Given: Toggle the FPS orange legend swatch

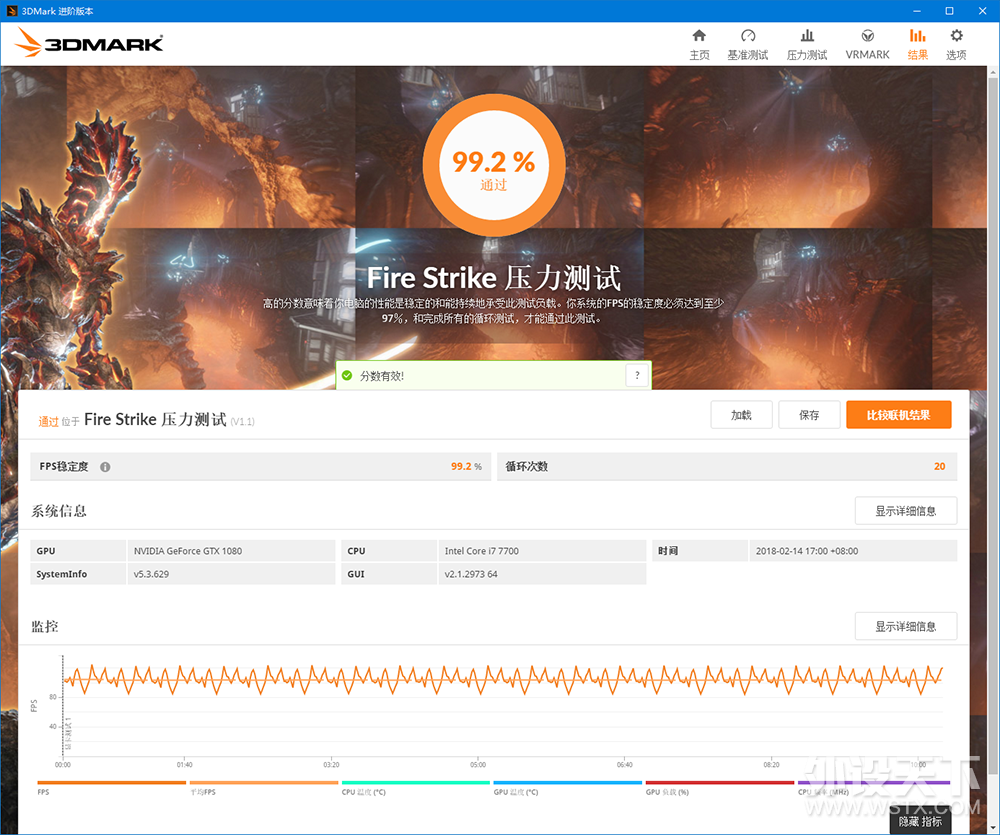Looking at the screenshot, I should (x=112, y=783).
